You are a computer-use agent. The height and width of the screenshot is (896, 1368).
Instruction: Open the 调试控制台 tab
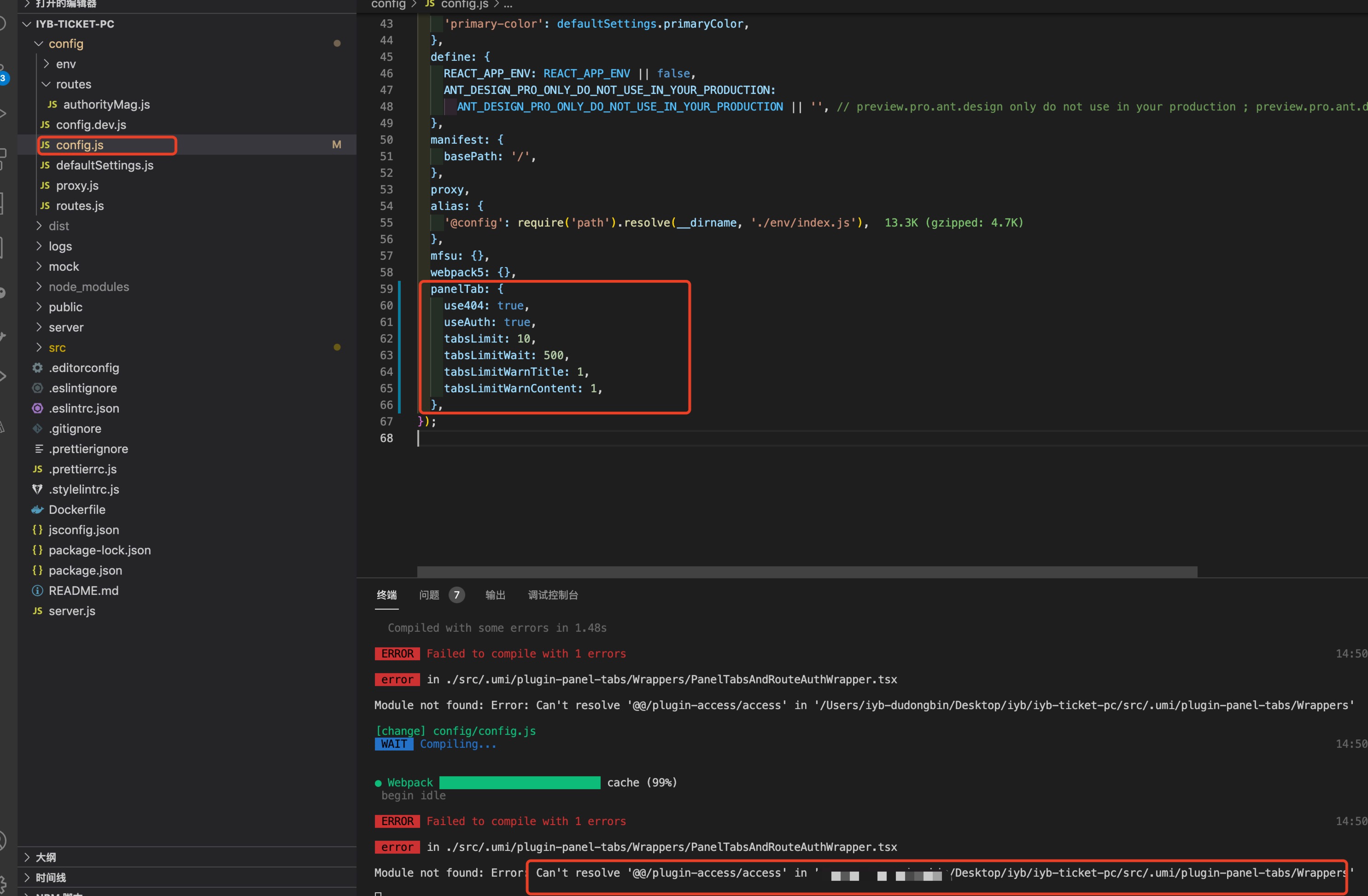point(553,595)
